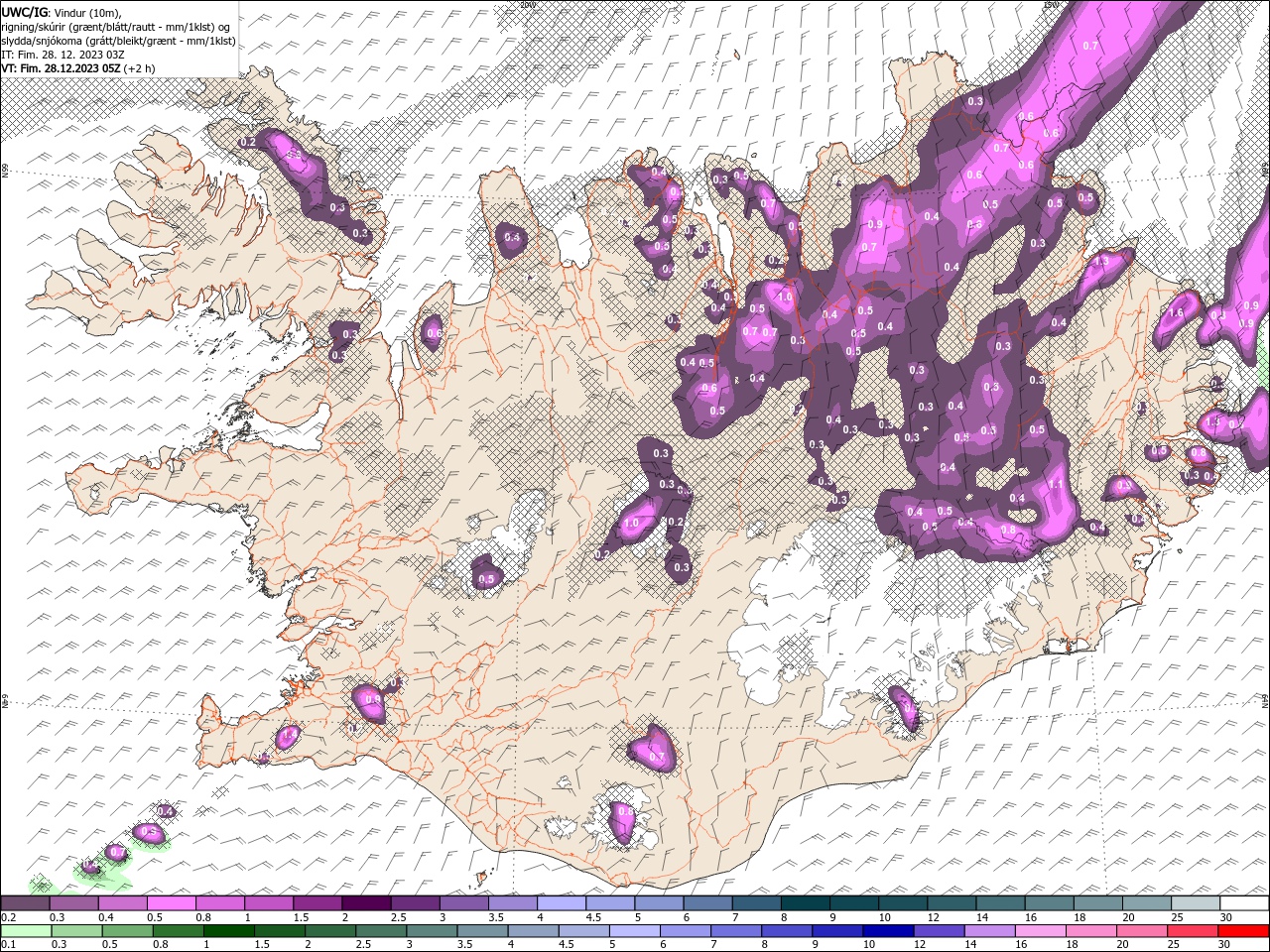Click the '0.1' label under the rain scale

click(9, 945)
